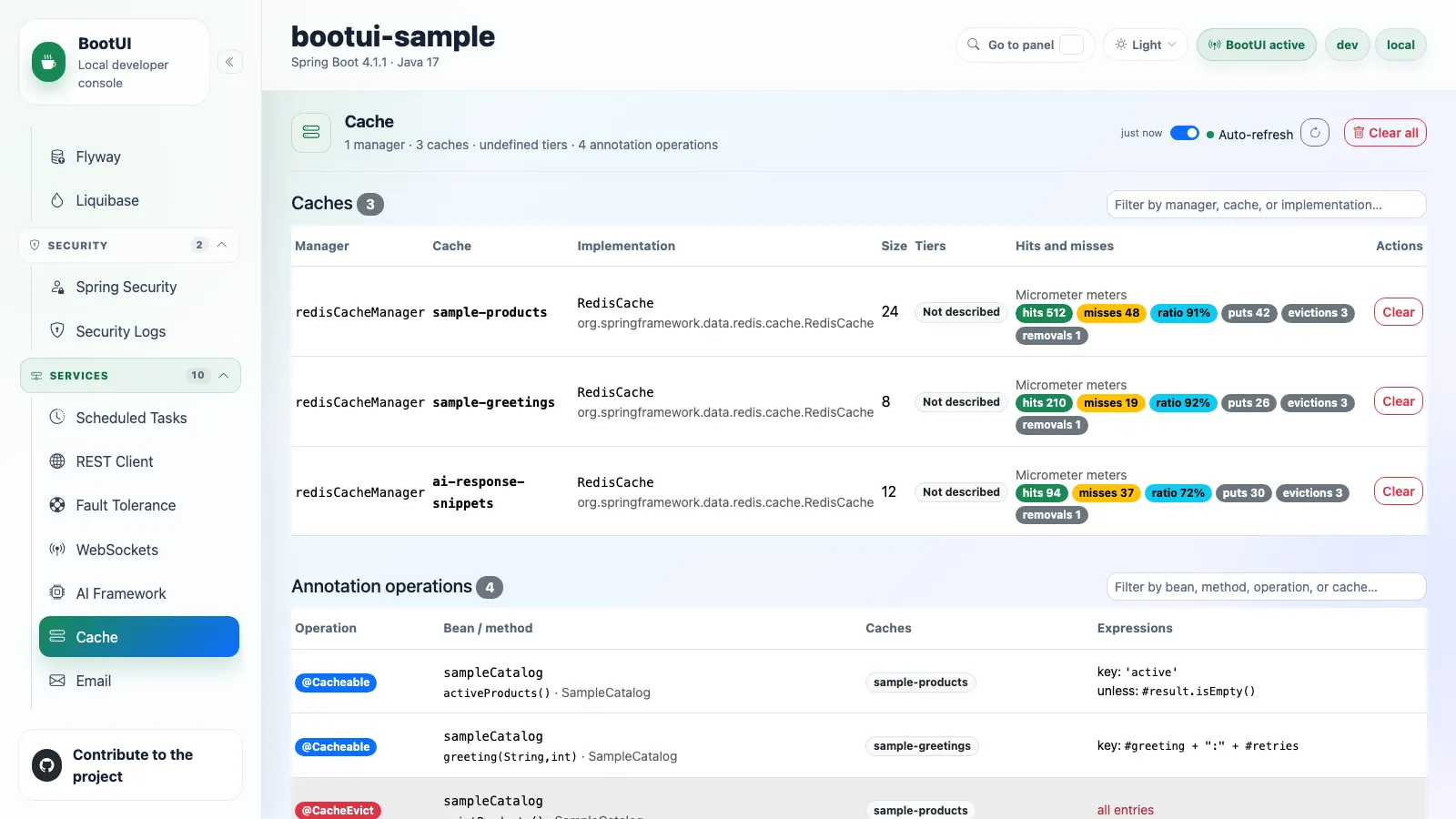Click the REST Client globe icon
Image resolution: width=1456 pixels, height=819 pixels.
[x=57, y=461]
